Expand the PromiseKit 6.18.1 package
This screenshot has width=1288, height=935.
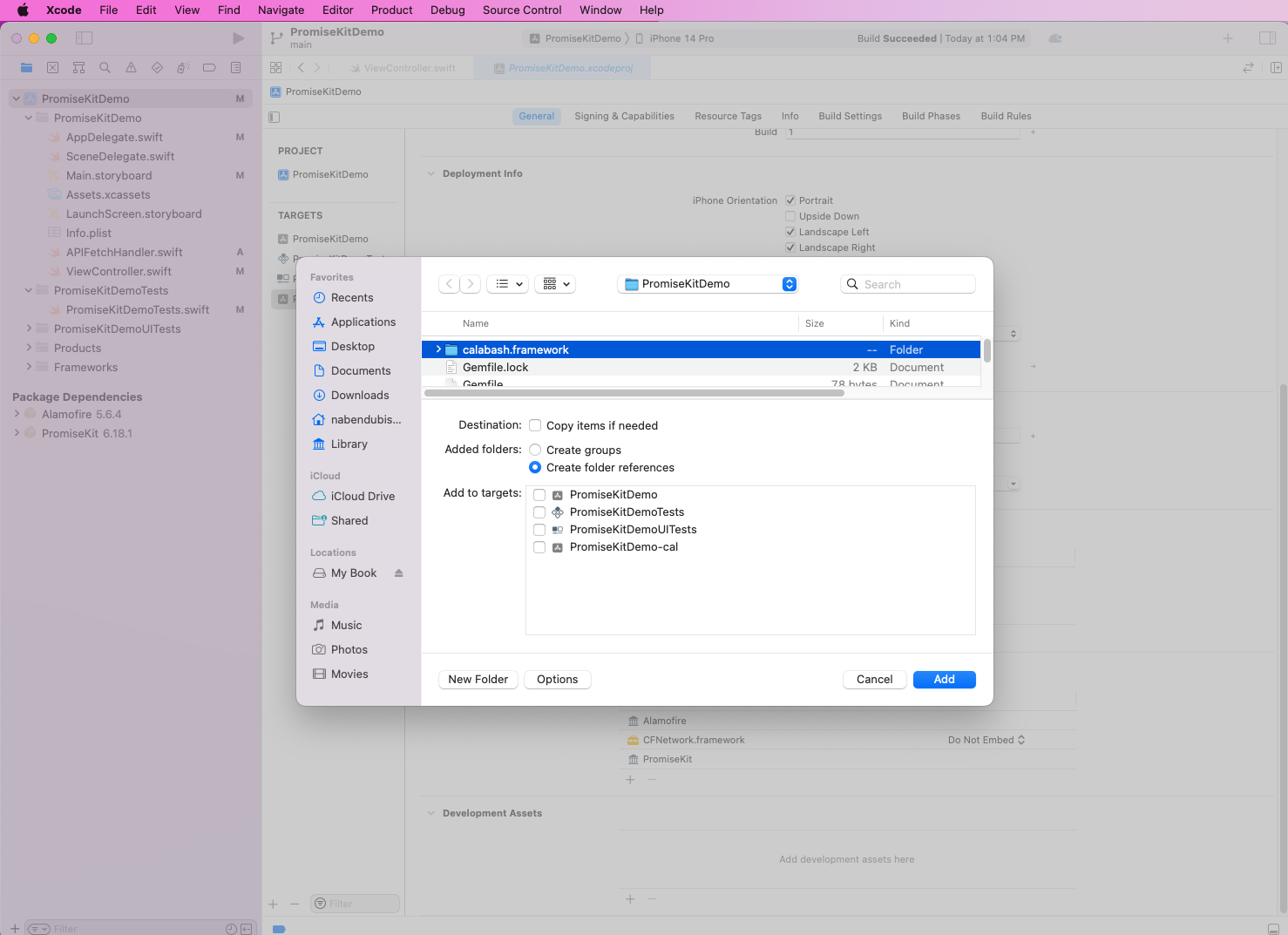coord(17,434)
